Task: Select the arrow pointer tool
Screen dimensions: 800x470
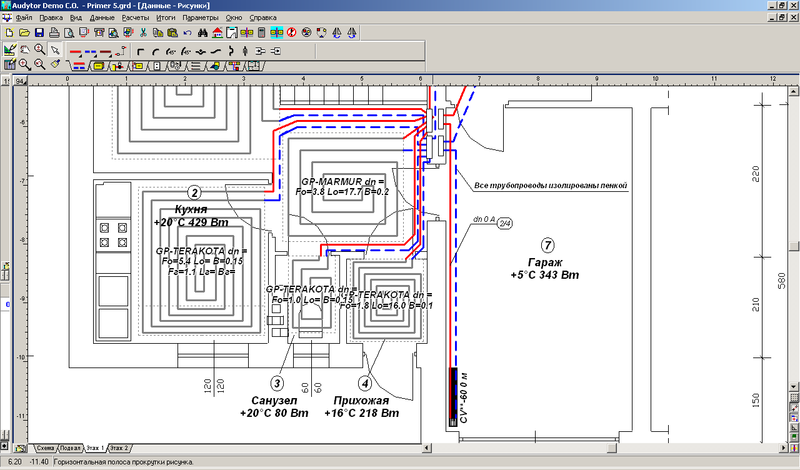Action: 55,49
